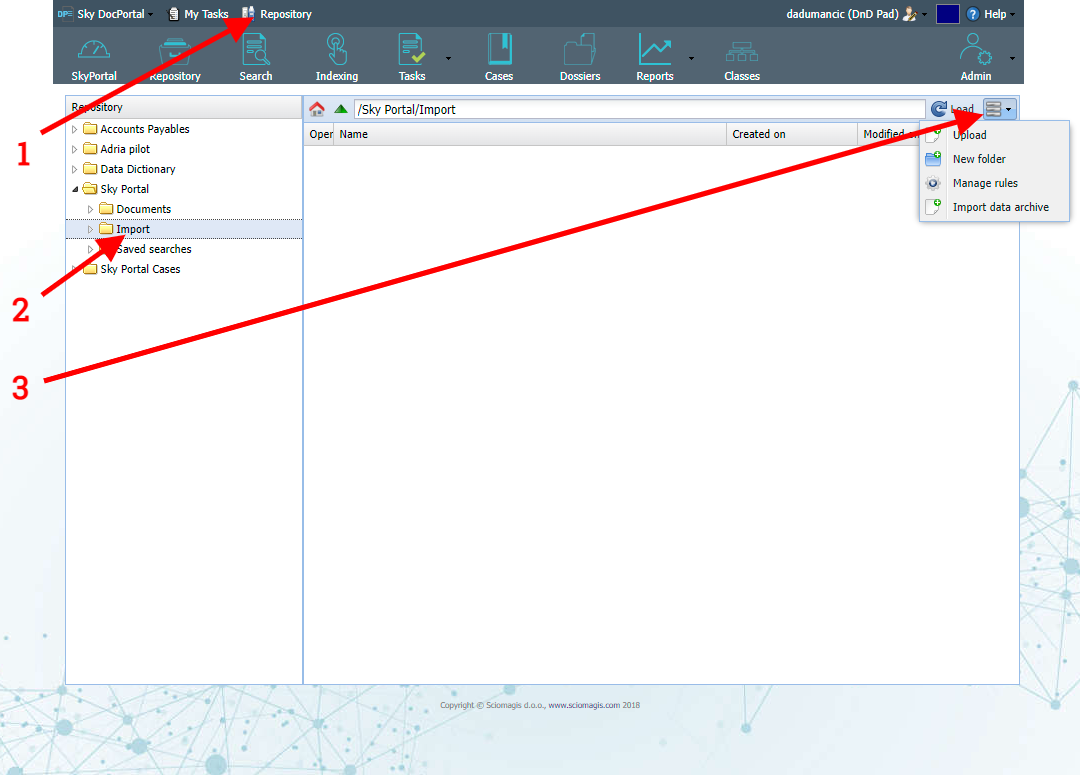Open www.sciomagis.com link in footer
The image size is (1080, 775).
(x=585, y=705)
